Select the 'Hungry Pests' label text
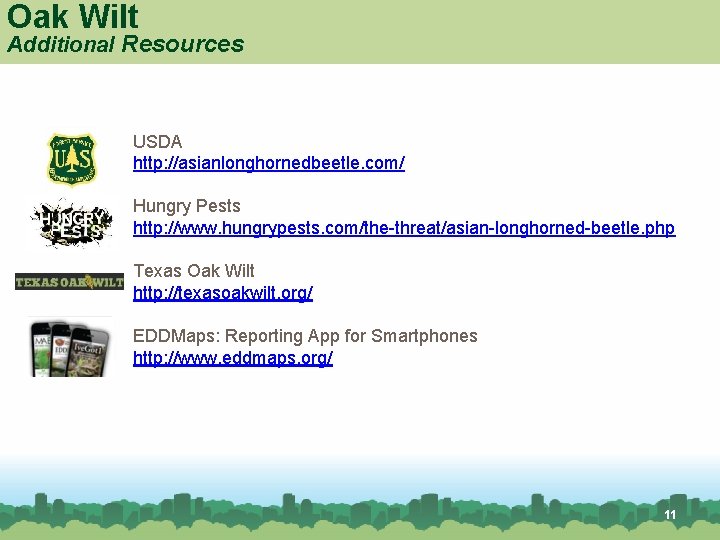720x540 pixels. [186, 206]
